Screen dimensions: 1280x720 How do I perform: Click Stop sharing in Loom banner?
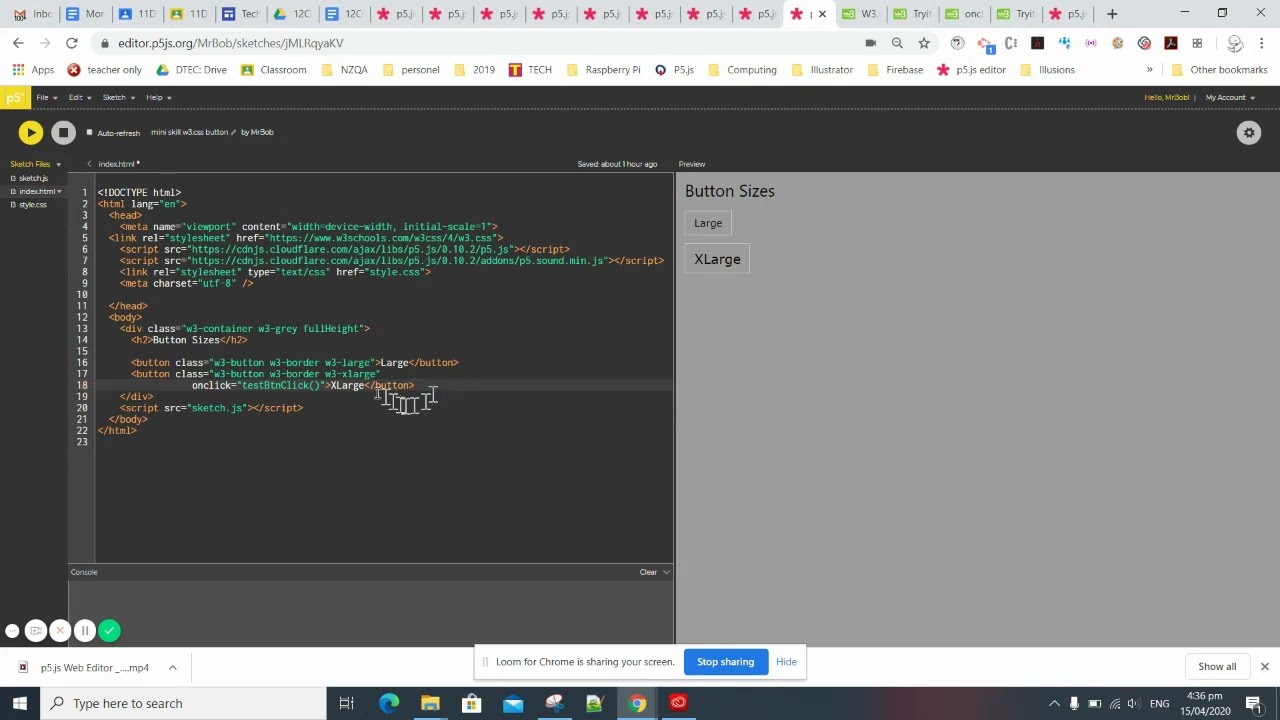[726, 662]
